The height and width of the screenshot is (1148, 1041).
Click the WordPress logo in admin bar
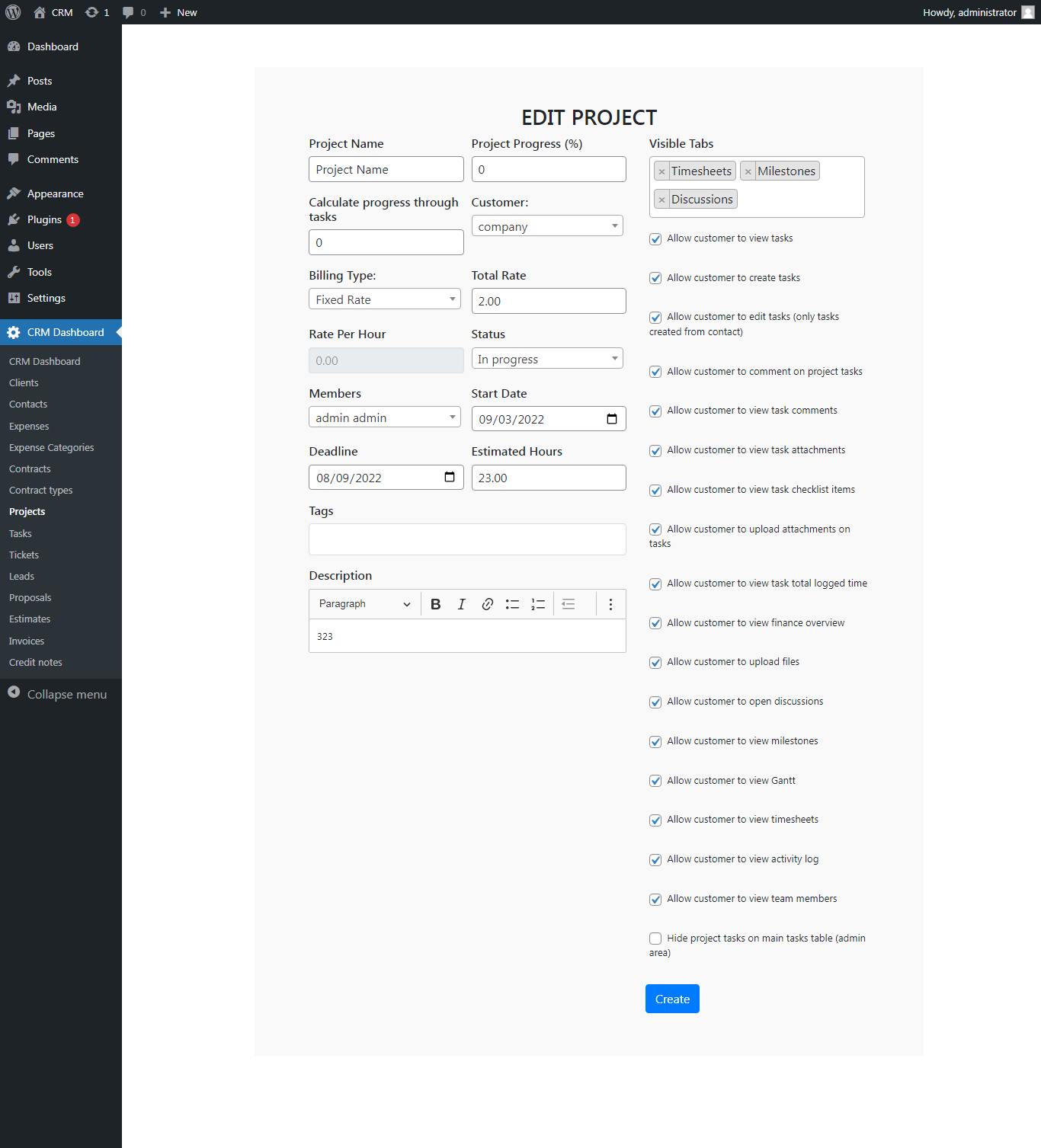(x=13, y=12)
